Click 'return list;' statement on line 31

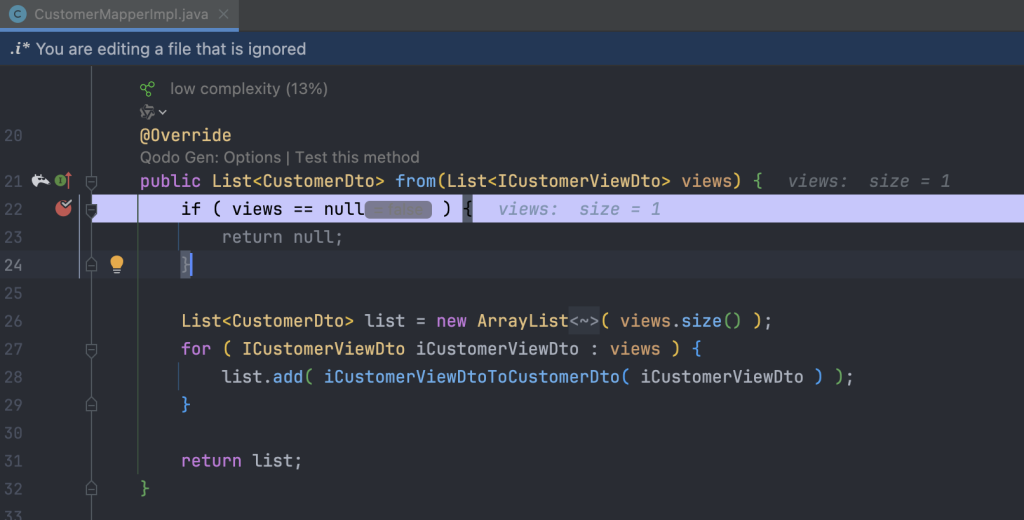tap(242, 461)
